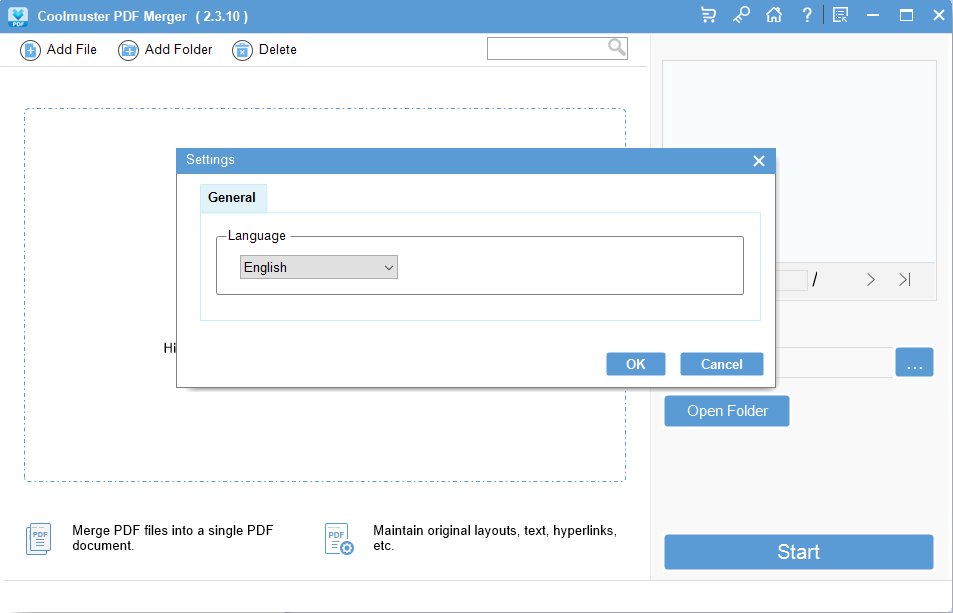Go to next preview page arrow
Image resolution: width=953 pixels, height=613 pixels.
[x=871, y=279]
